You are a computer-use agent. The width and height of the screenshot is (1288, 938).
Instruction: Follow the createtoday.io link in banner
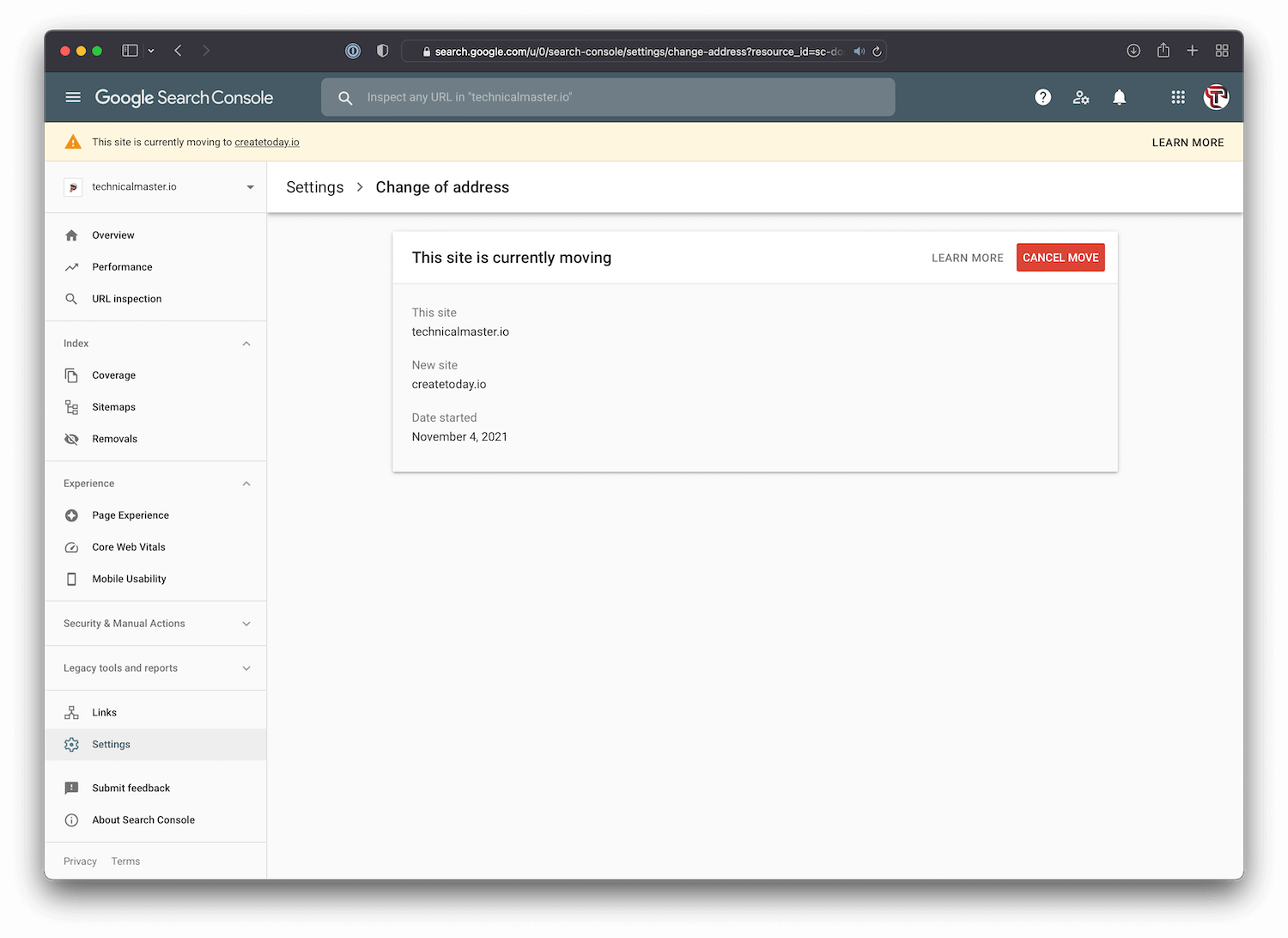[267, 143]
